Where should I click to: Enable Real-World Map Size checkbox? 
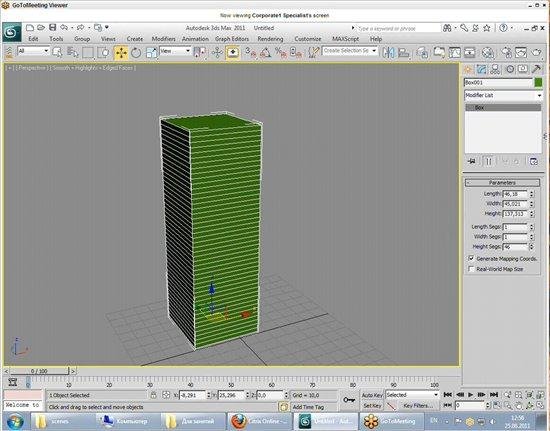tap(471, 269)
